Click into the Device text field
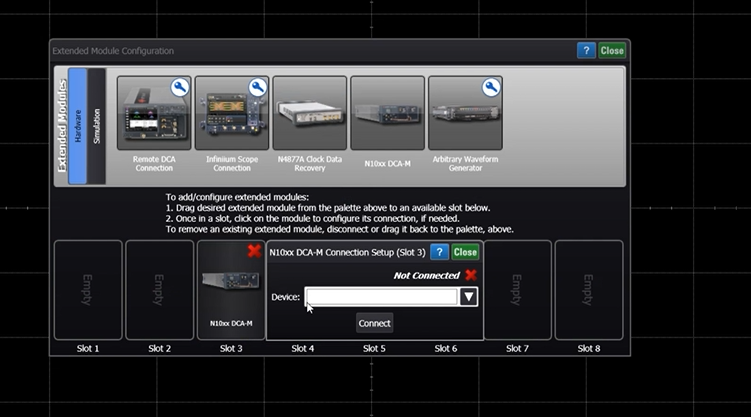 [x=381, y=297]
